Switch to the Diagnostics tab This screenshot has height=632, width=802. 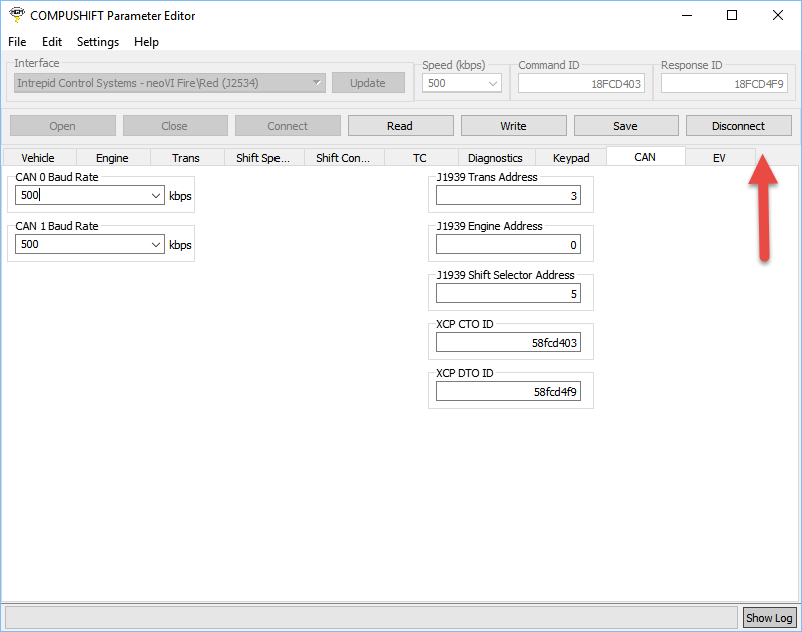pos(495,158)
